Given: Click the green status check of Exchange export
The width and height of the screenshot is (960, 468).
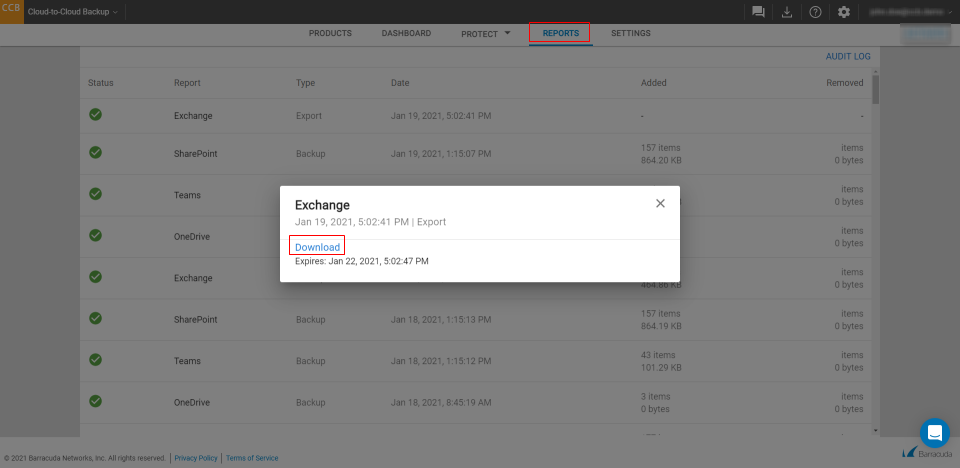Looking at the screenshot, I should (96, 114).
